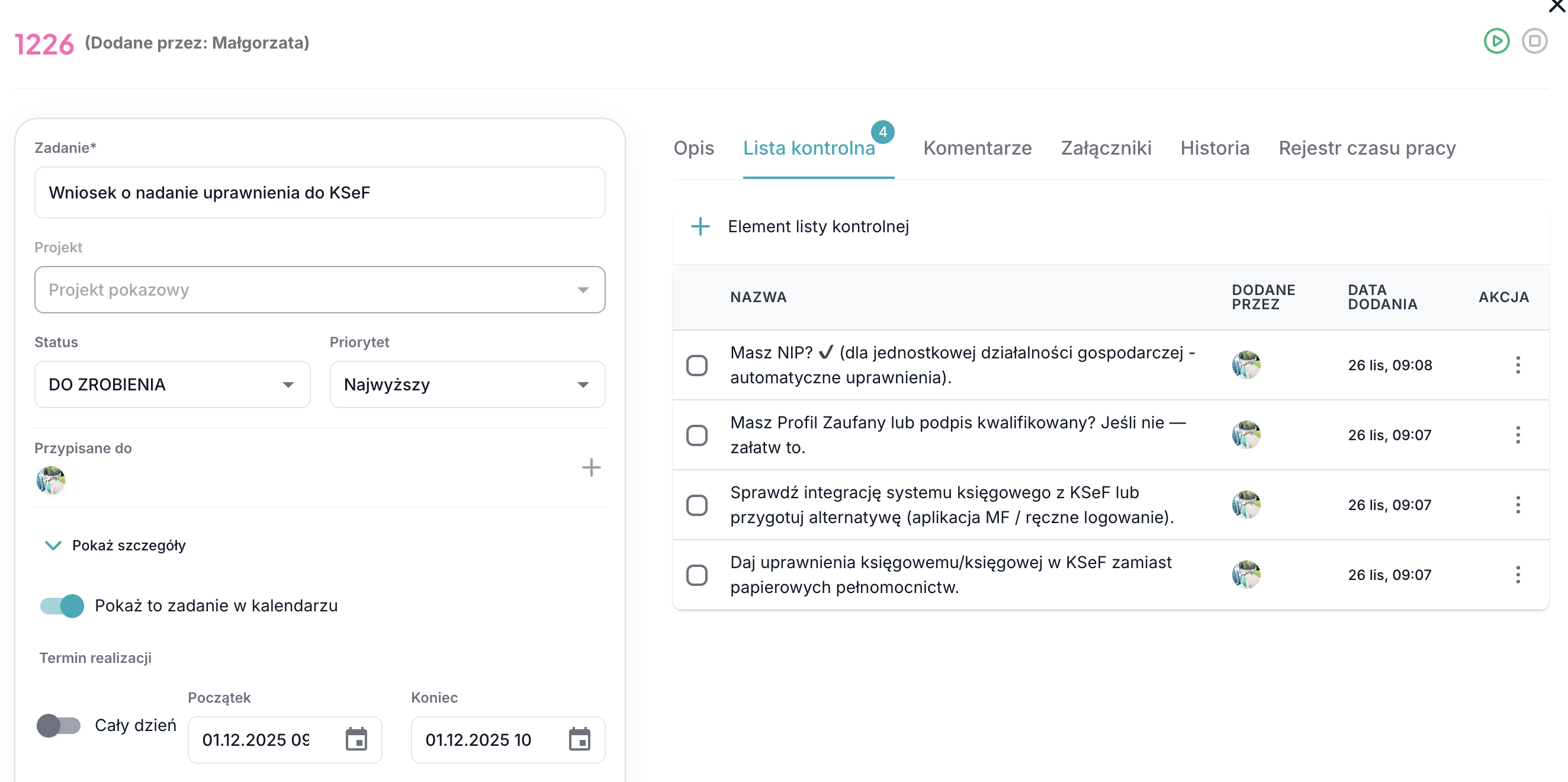This screenshot has width=1568, height=782.
Task: Click the Zadanie name input field
Action: click(320, 193)
